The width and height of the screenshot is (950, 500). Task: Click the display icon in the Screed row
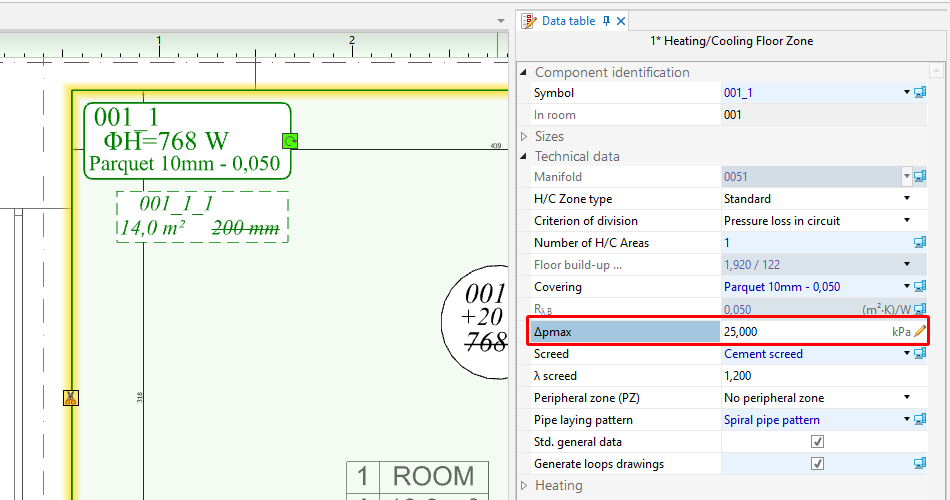coord(920,354)
